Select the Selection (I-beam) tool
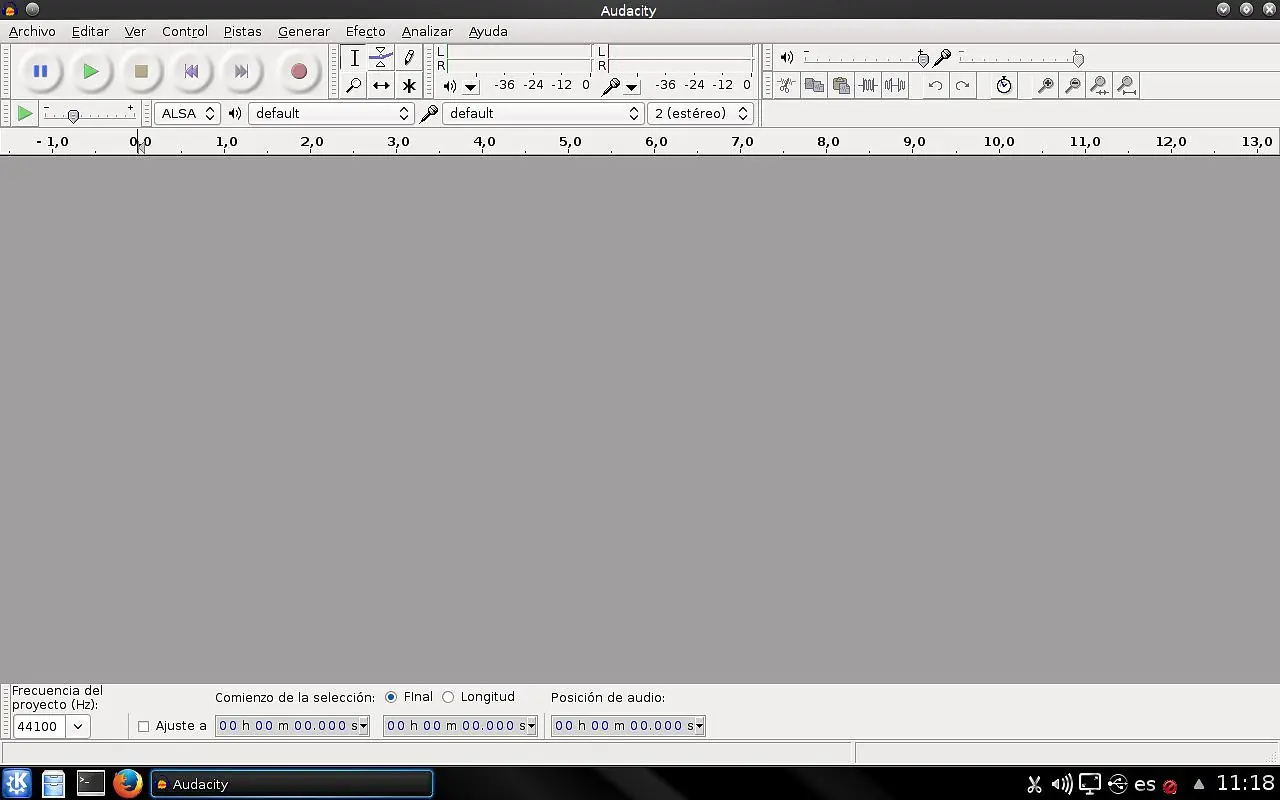Viewport: 1280px width, 800px height. tap(354, 58)
